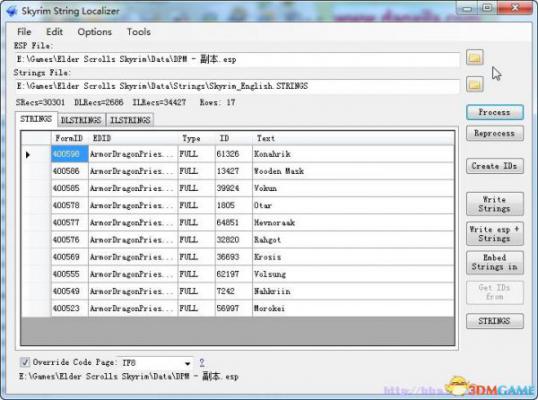
Task: Select the text cell Vokun
Action: [x=353, y=188]
